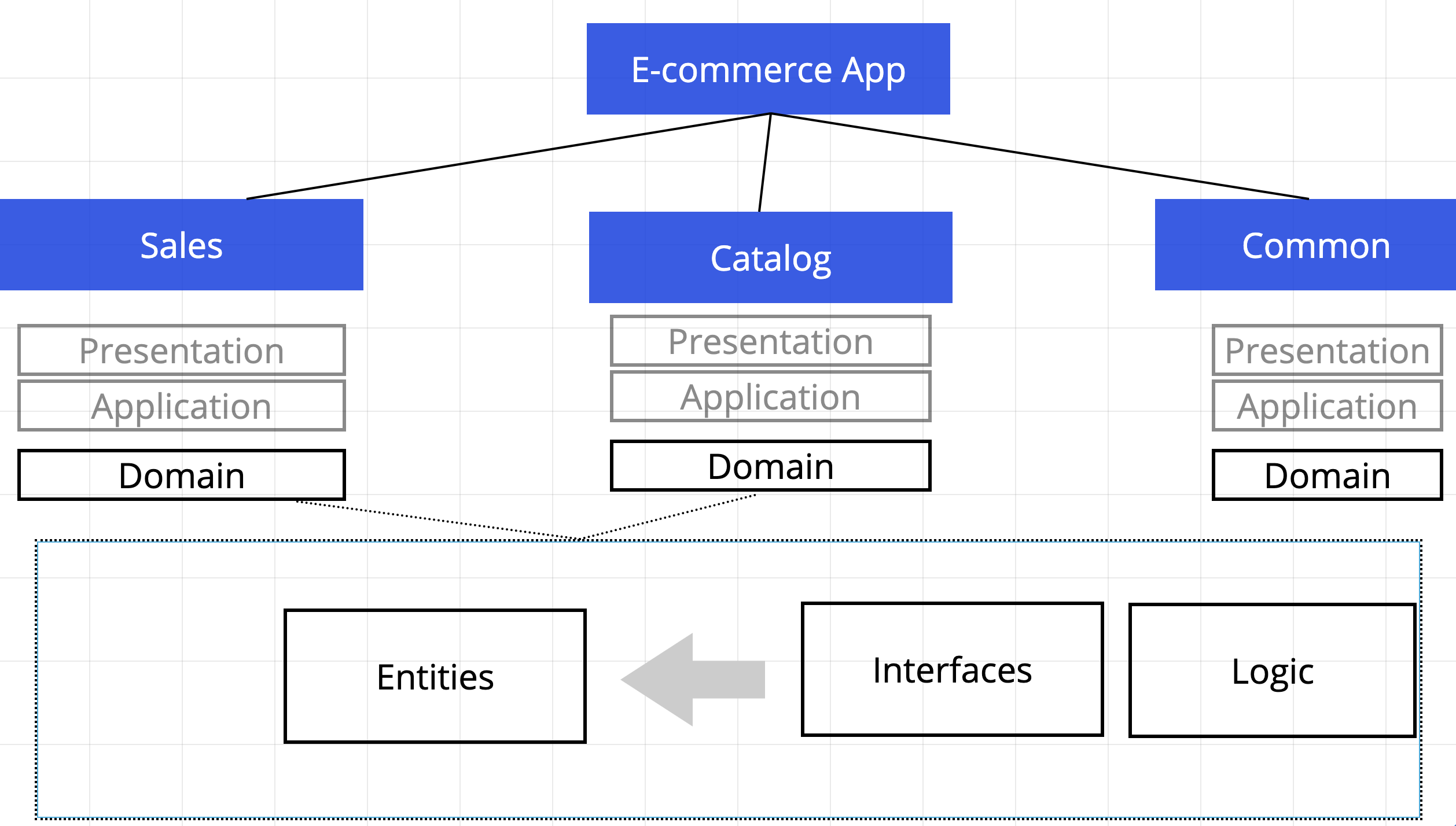Select the blue Sales module box

181,245
